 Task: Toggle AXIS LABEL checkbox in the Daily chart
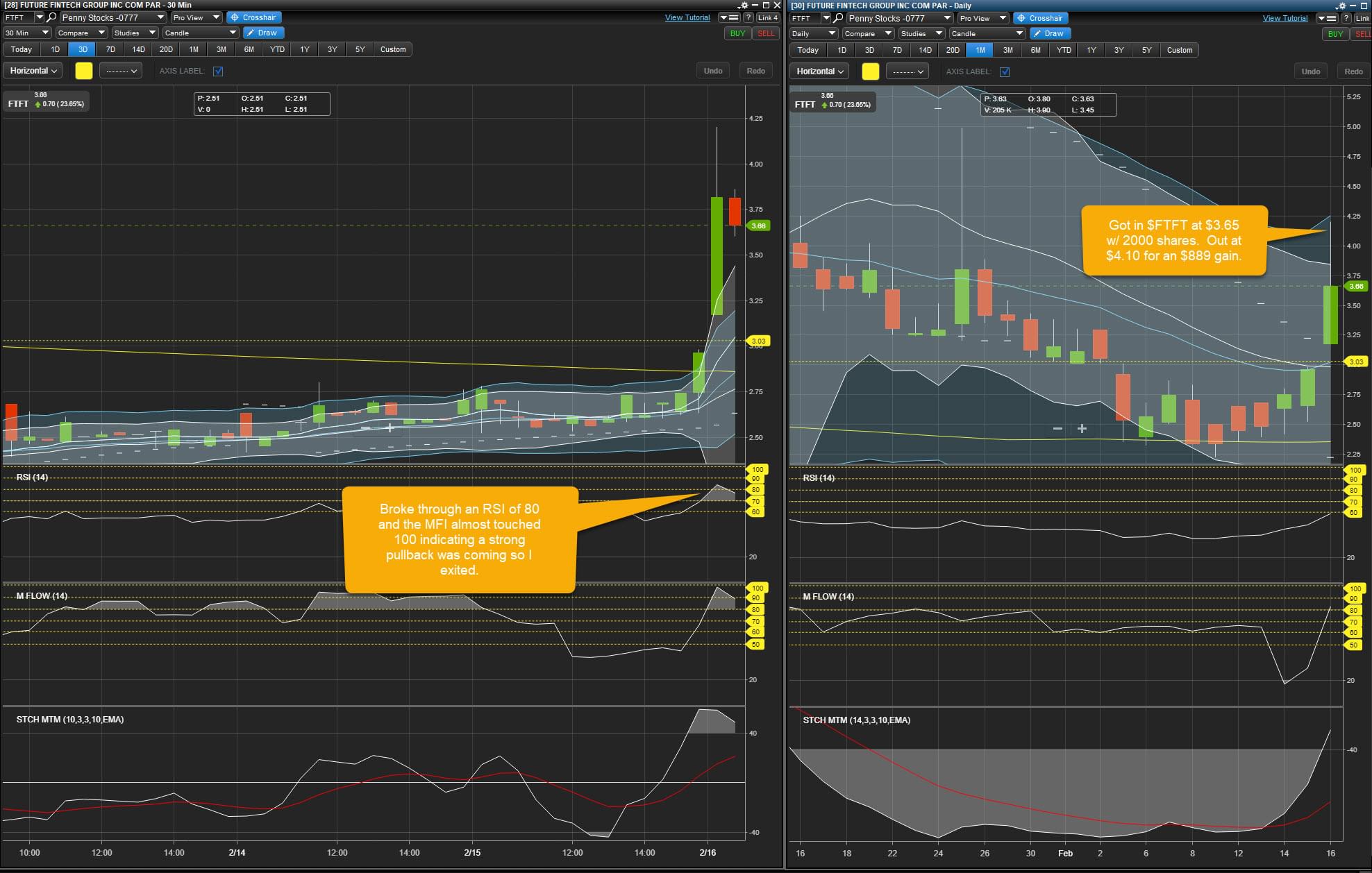[x=1005, y=71]
